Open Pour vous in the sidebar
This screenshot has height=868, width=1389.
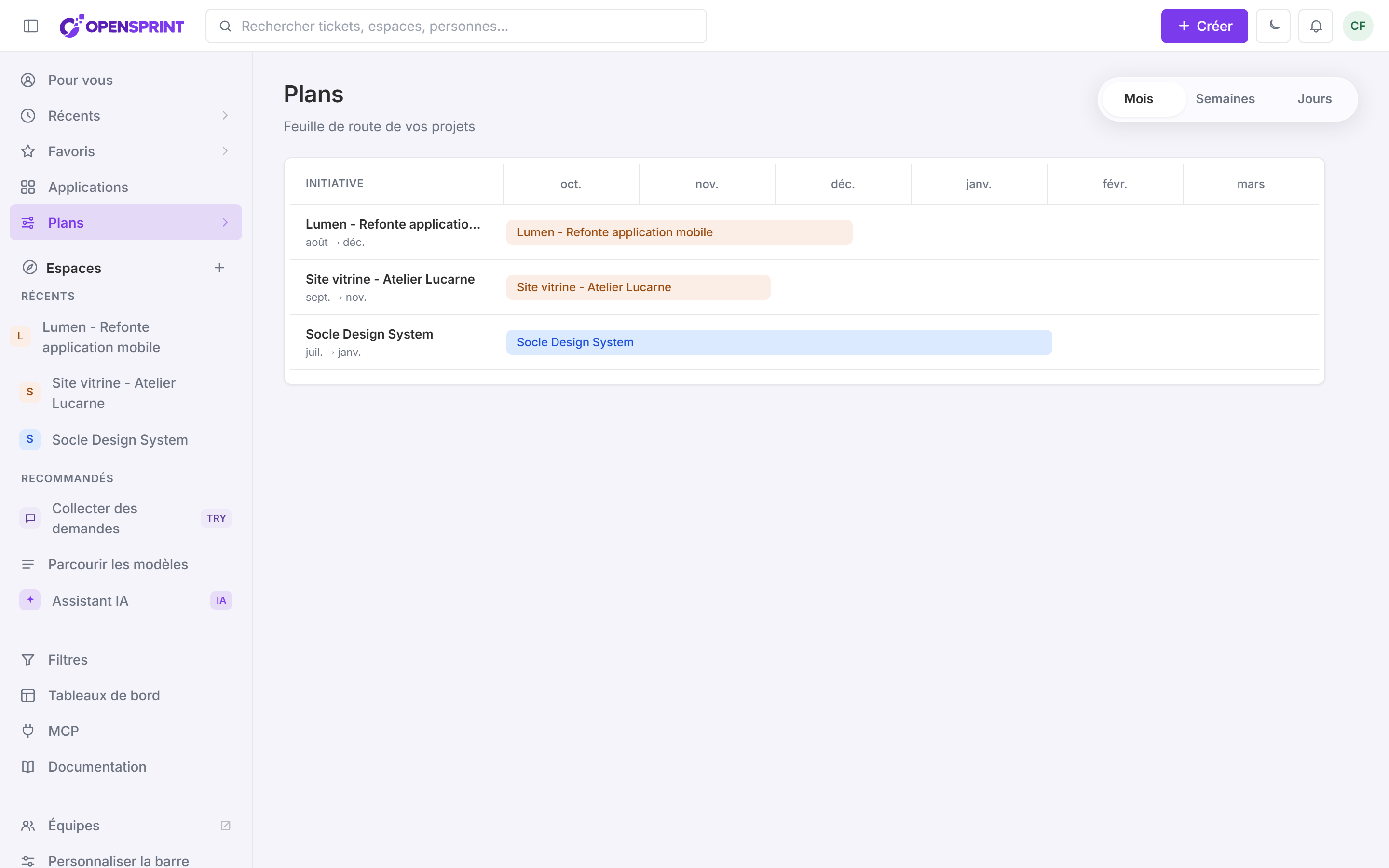(x=126, y=80)
